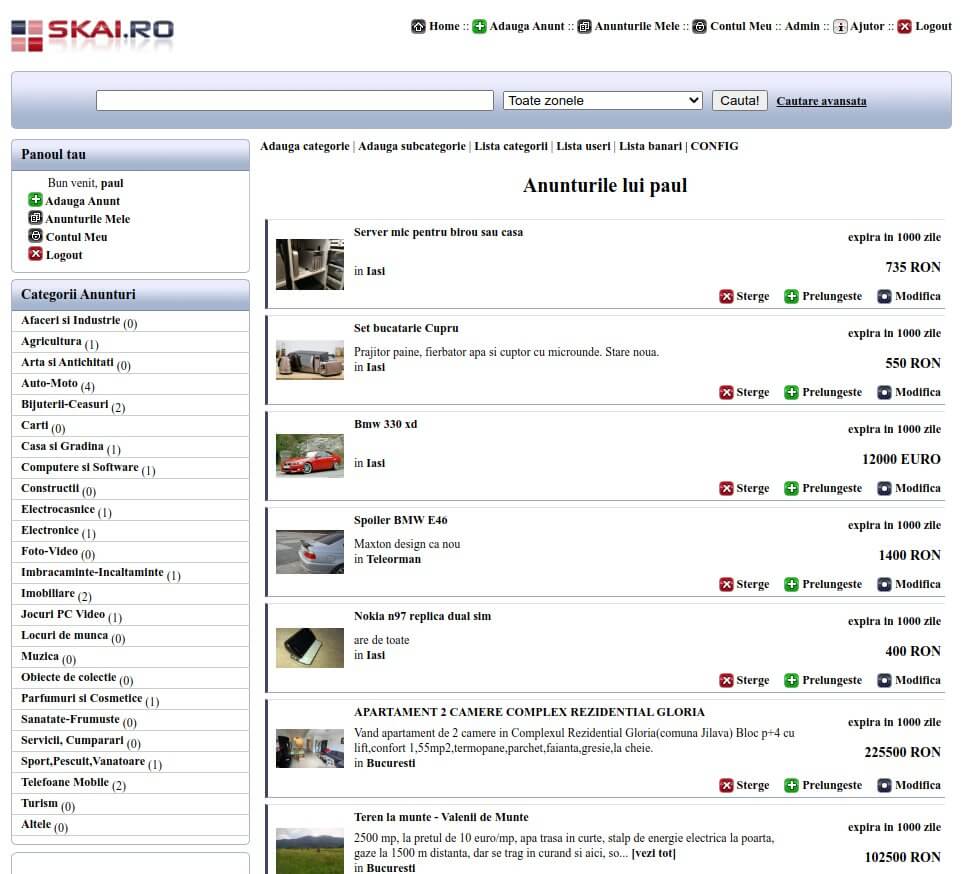This screenshot has width=974, height=874.
Task: Click green plus icon in Panoul tau sidebar
Action: point(35,200)
